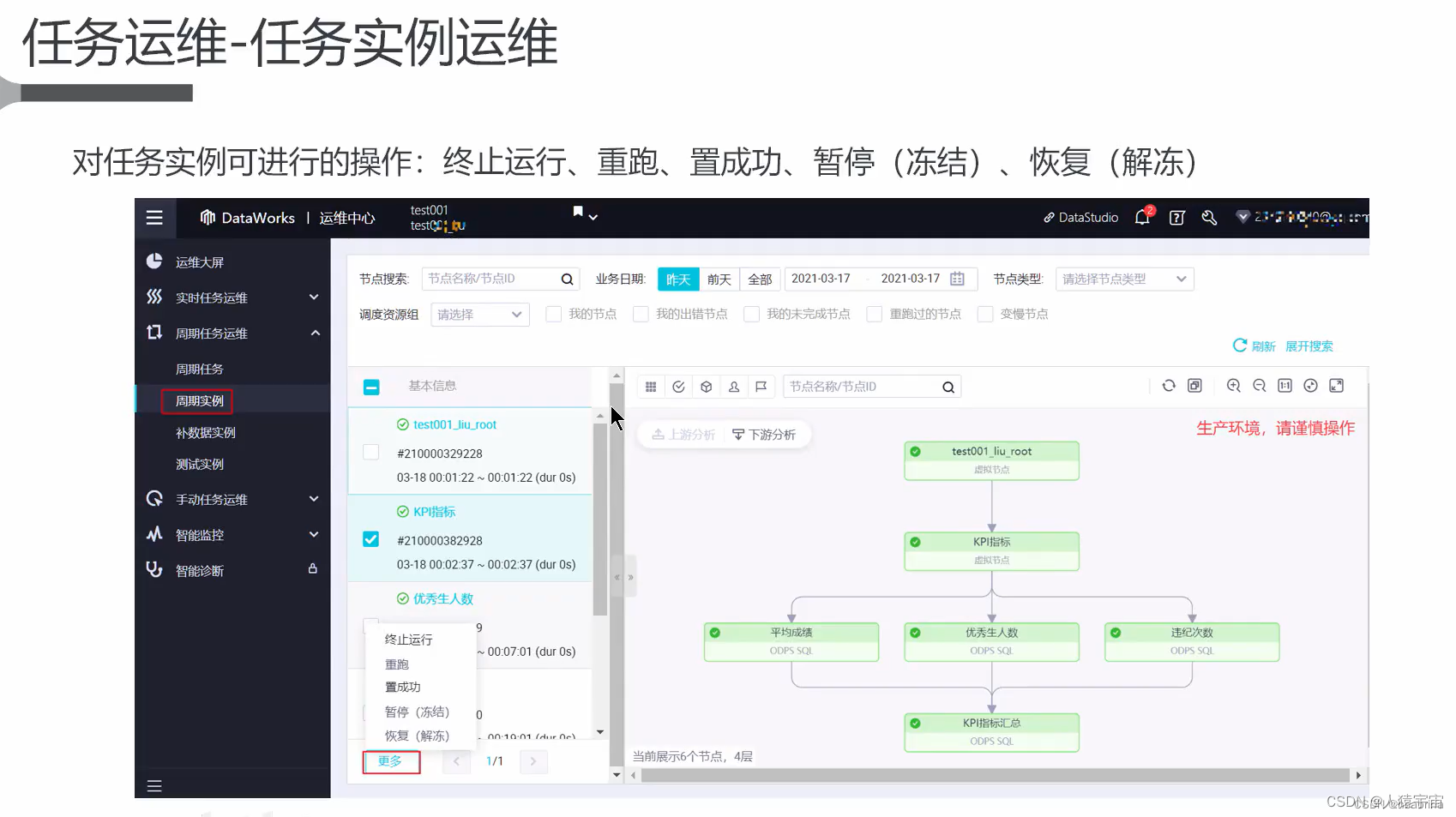Open the wrench settings icon in the top bar

click(1209, 217)
